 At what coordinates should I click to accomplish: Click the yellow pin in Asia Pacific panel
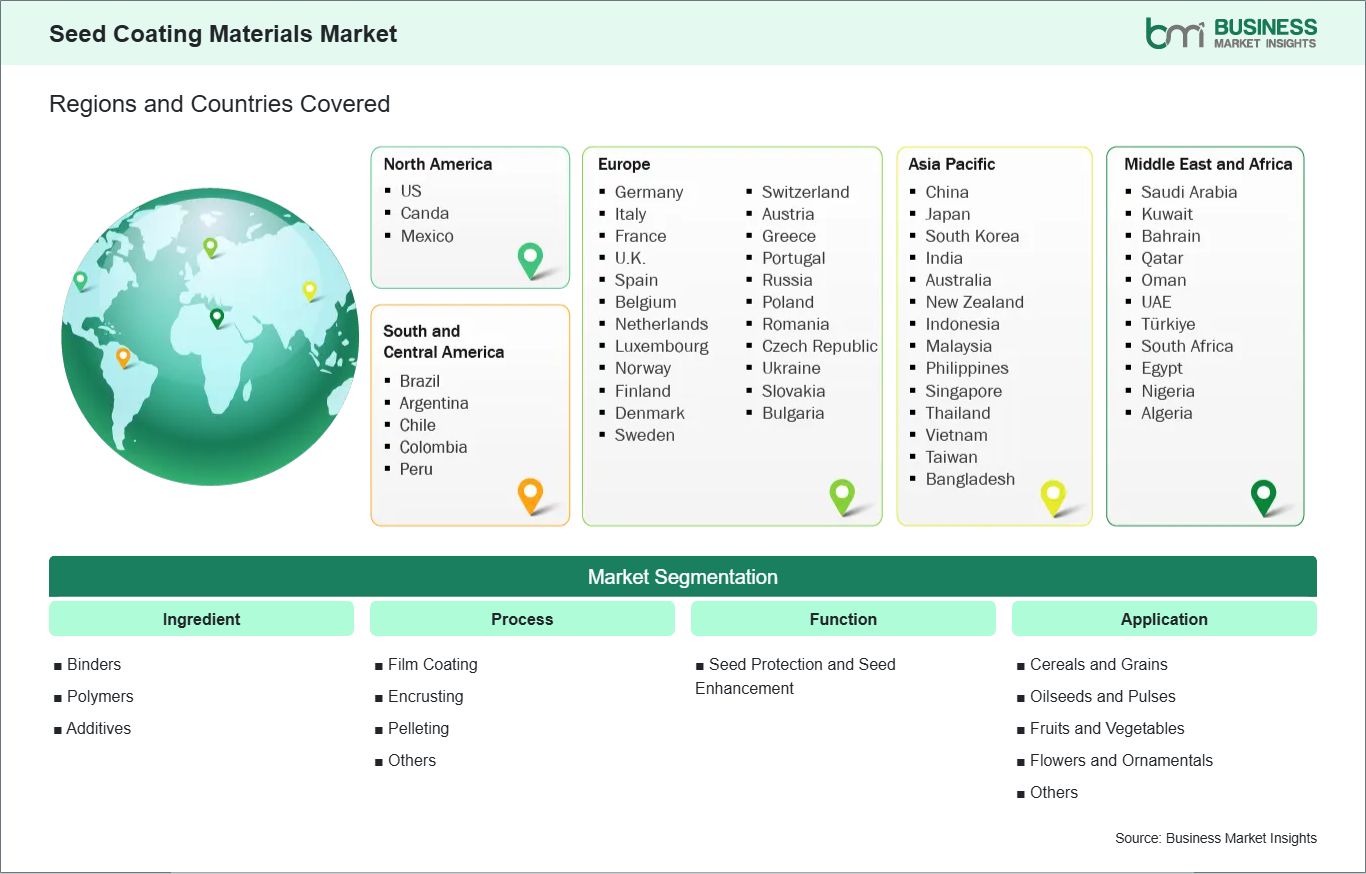(x=1053, y=496)
